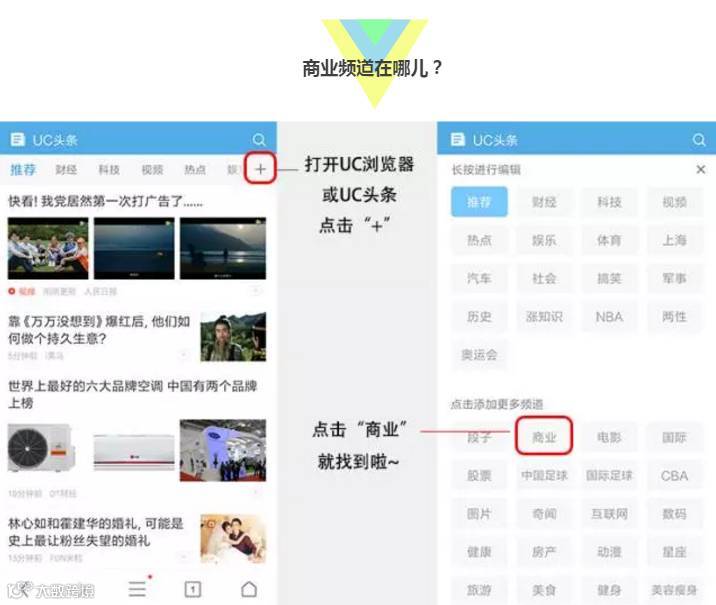716x605 pixels.
Task: Select the 两性 channel
Action: (x=674, y=316)
